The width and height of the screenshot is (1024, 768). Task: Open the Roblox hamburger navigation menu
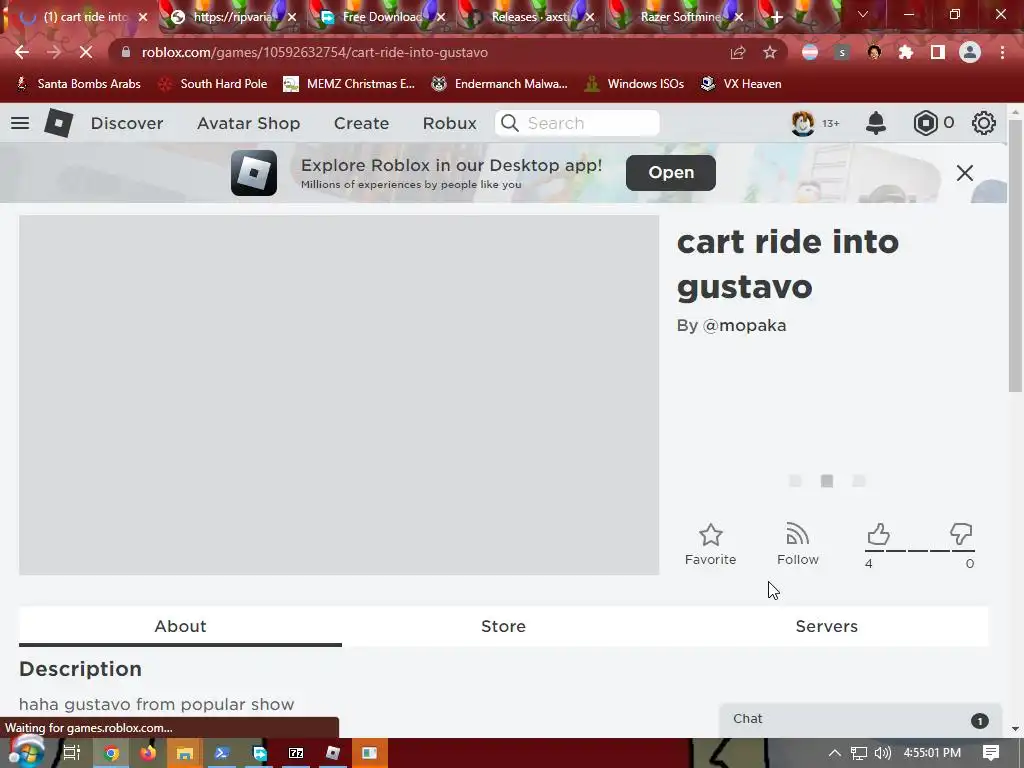(20, 123)
